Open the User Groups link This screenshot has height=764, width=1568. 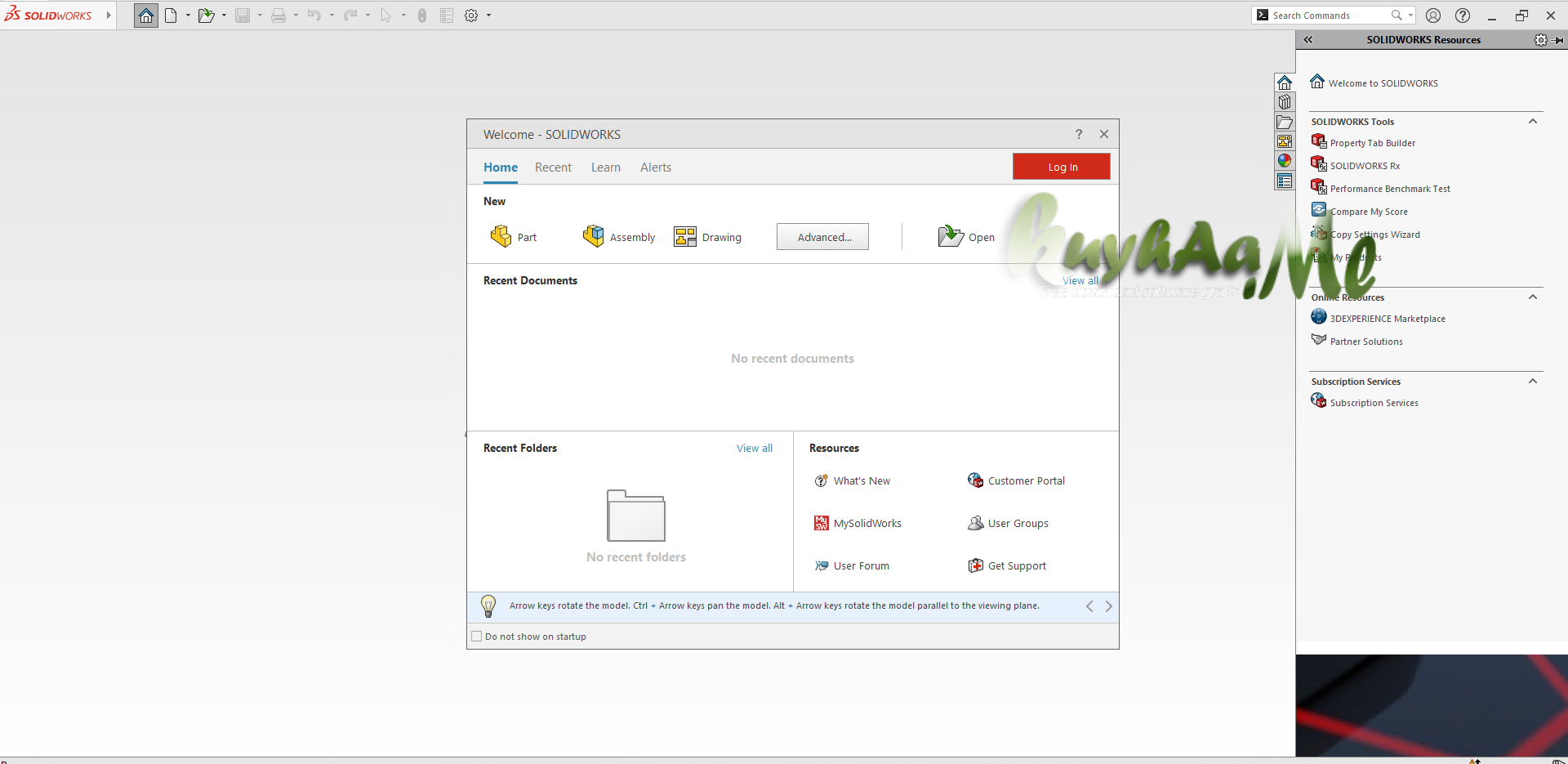[1009, 524]
